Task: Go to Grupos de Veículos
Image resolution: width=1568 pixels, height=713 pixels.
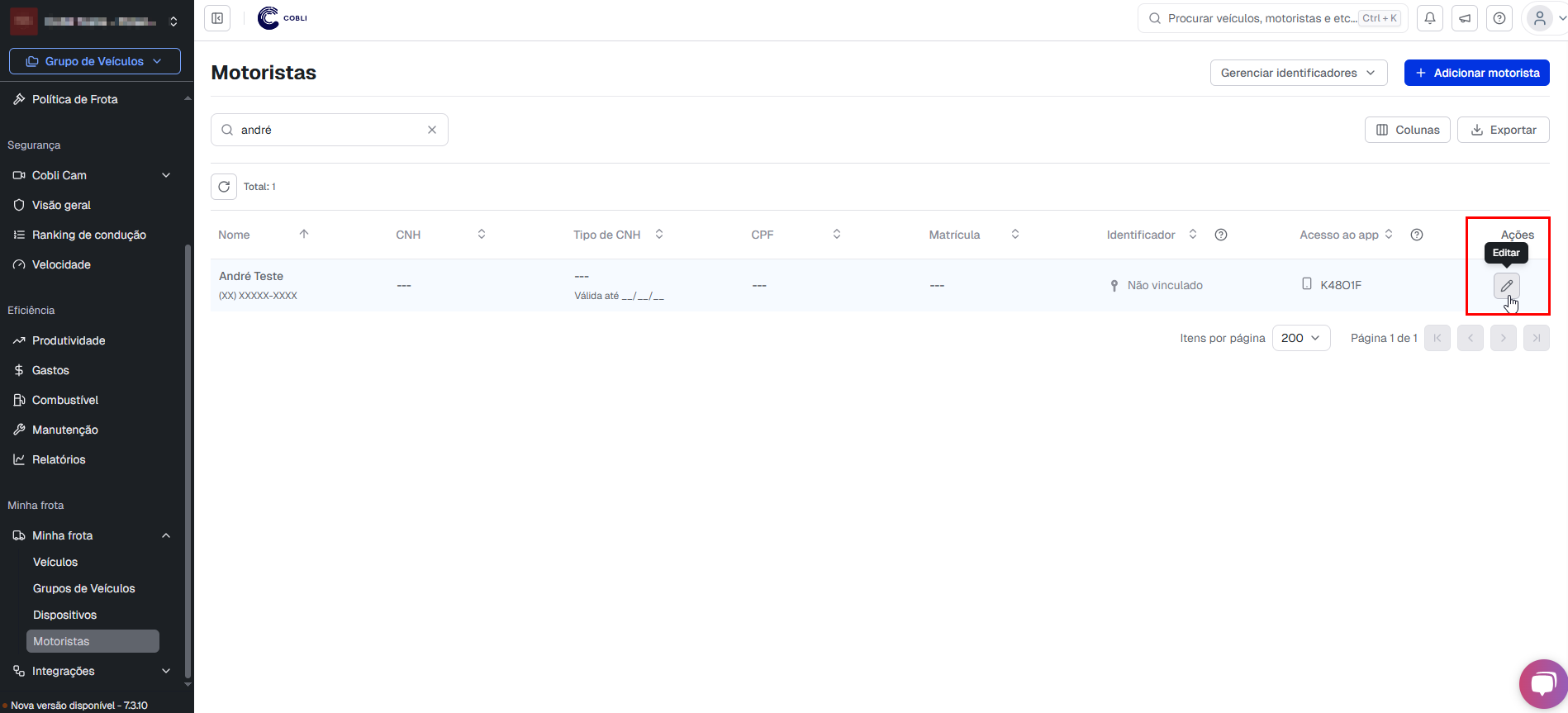Action: pyautogui.click(x=83, y=588)
